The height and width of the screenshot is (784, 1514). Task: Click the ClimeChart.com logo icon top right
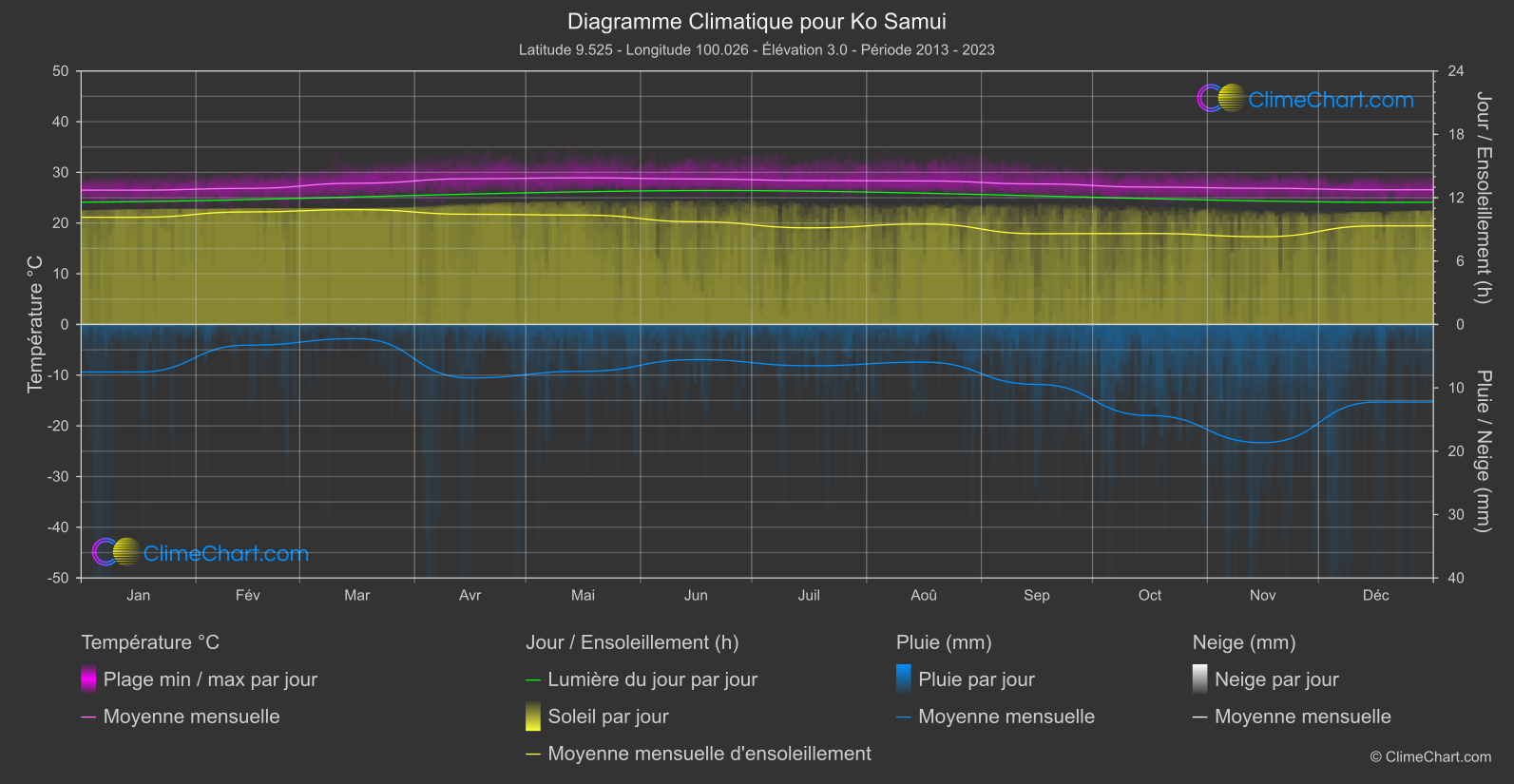click(1220, 98)
